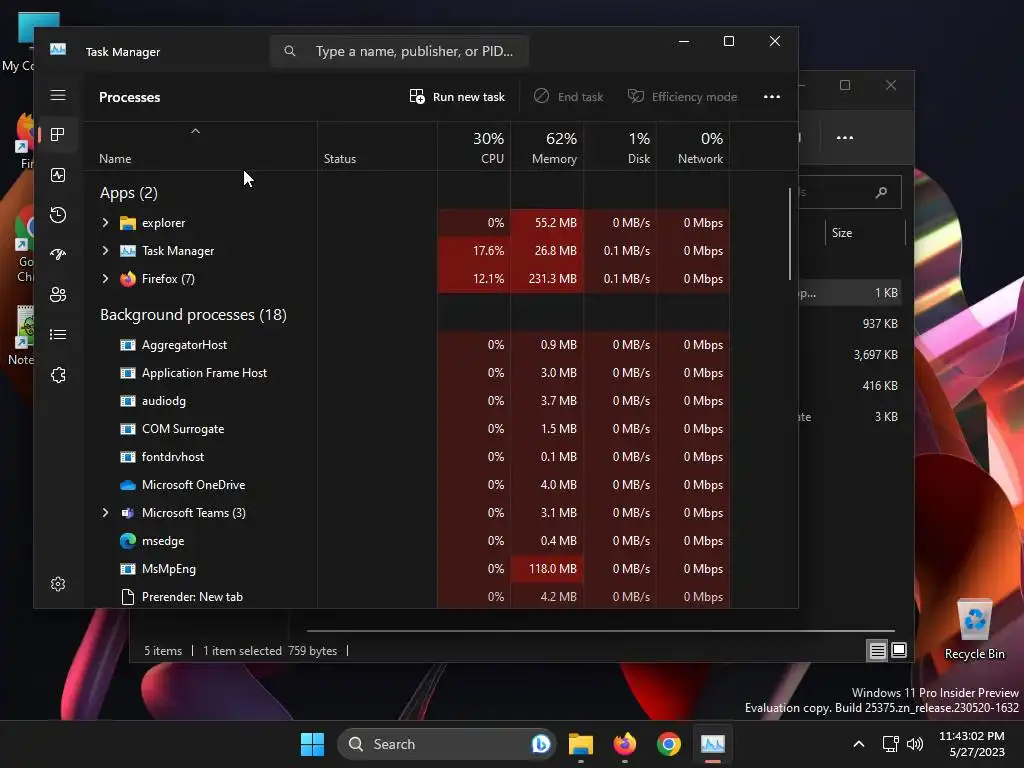1024x768 pixels.
Task: Open Task Manager settings gear icon
Action: pos(58,584)
